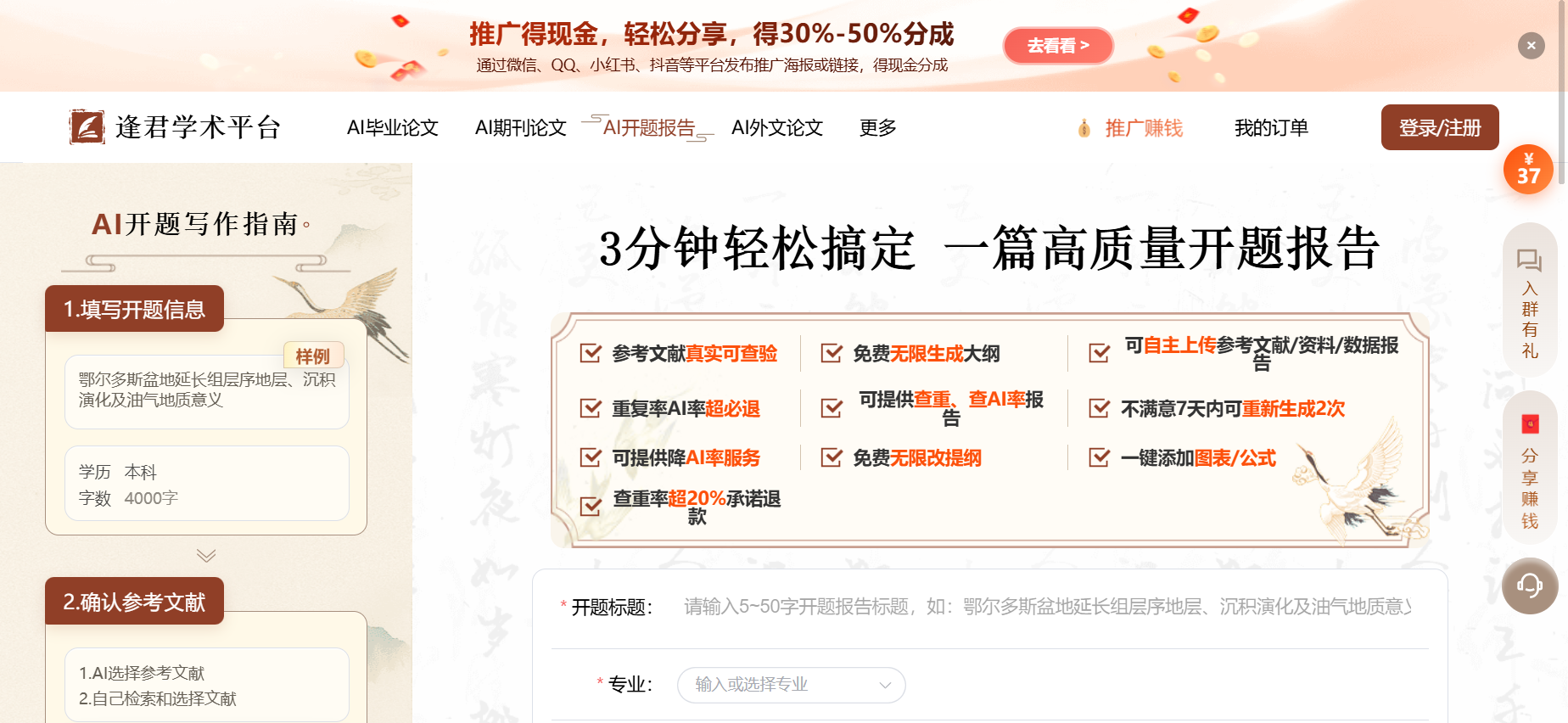Screen dimensions: 1568x723
Task: Close the promotion banner
Action: [1531, 46]
